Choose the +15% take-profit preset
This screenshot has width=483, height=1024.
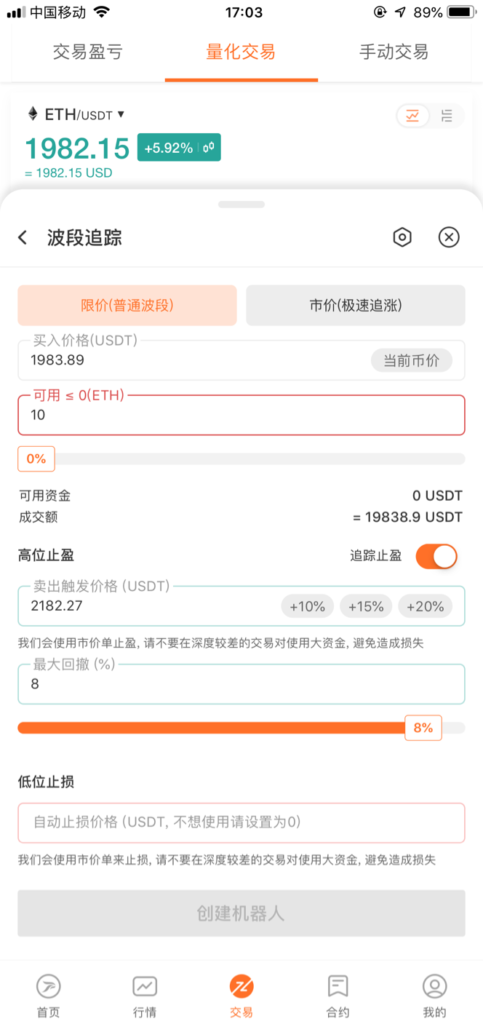pos(366,606)
